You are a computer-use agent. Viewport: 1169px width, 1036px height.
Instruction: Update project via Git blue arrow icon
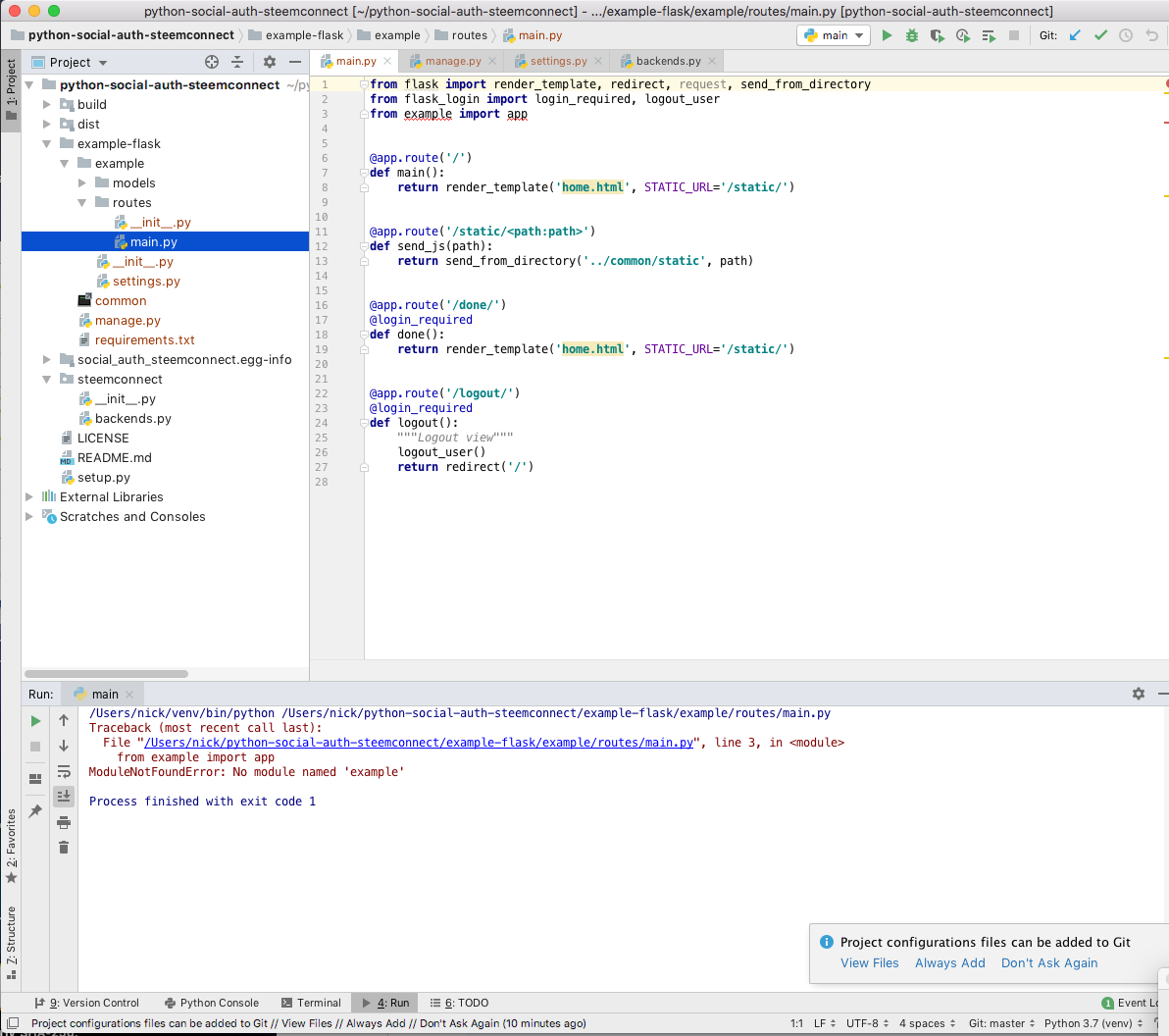(1074, 35)
